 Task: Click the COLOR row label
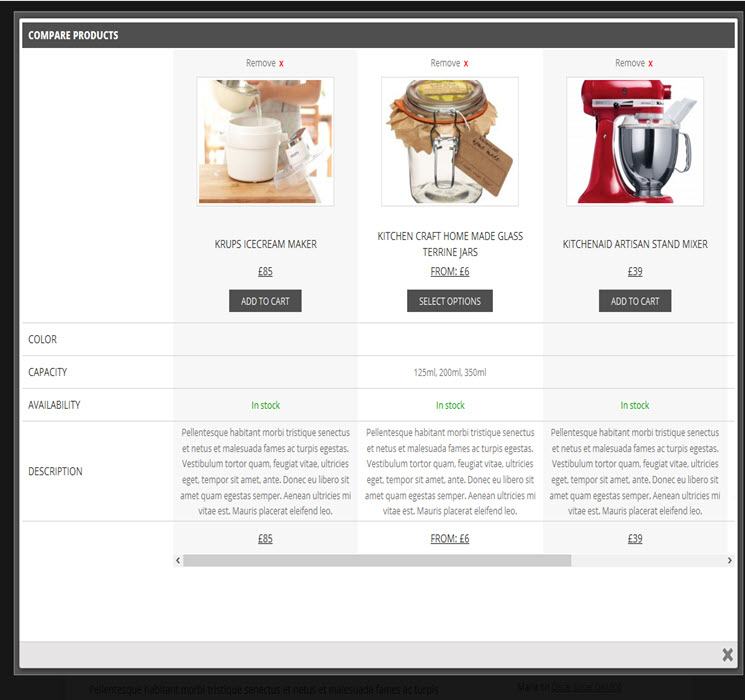pos(42,339)
